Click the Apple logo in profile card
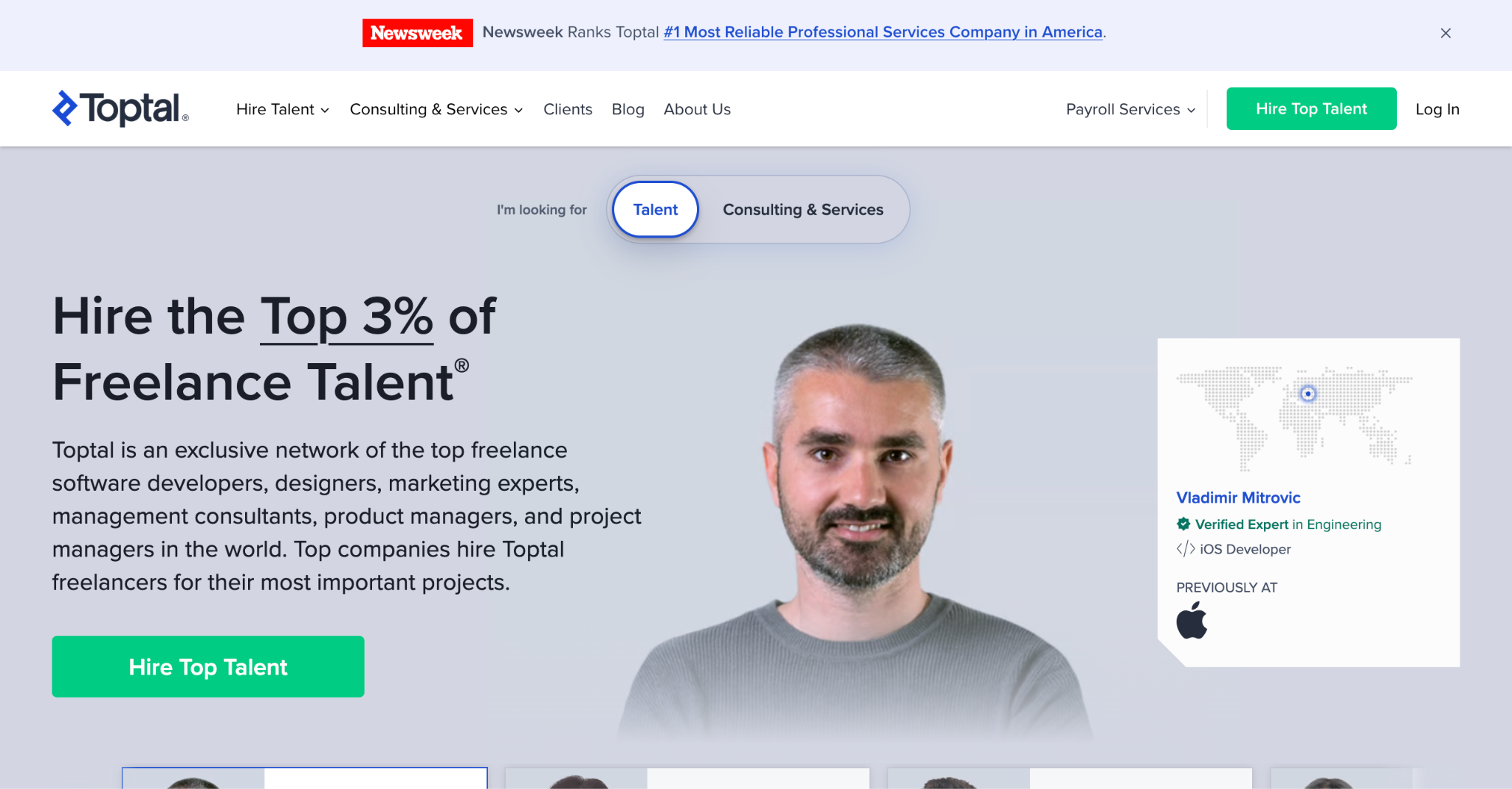The height and width of the screenshot is (789, 1512). click(1192, 620)
